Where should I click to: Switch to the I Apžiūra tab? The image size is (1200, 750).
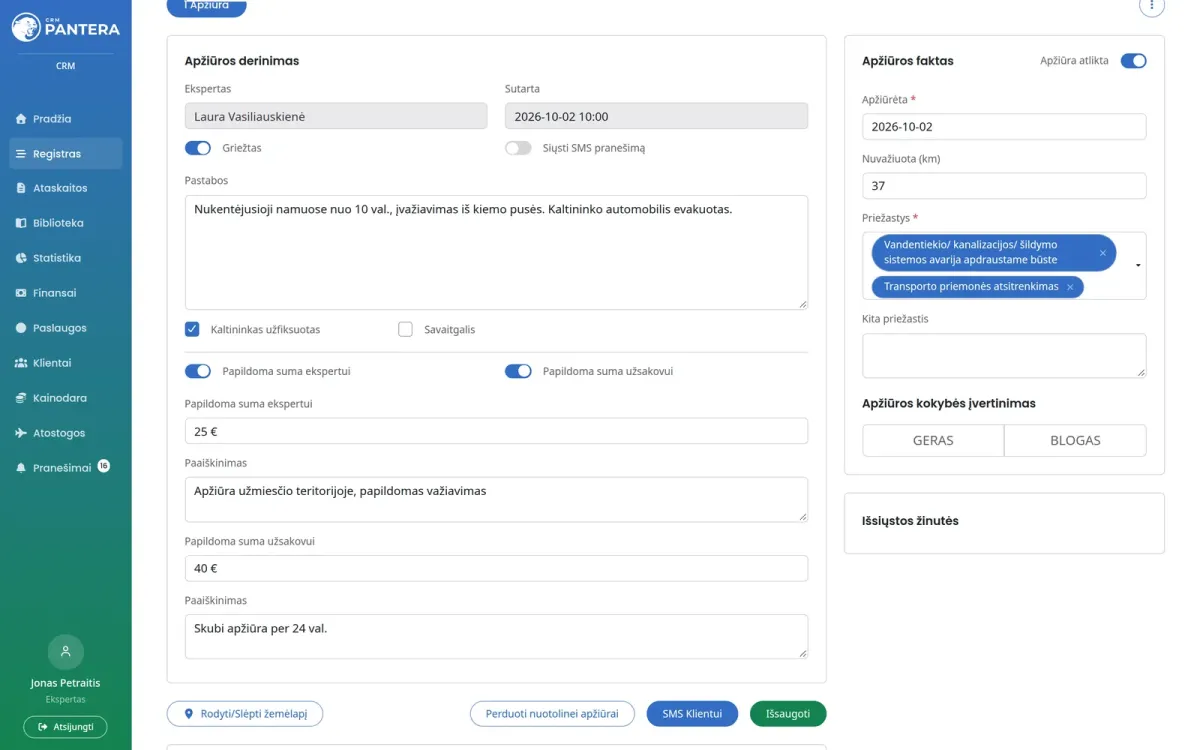click(206, 7)
